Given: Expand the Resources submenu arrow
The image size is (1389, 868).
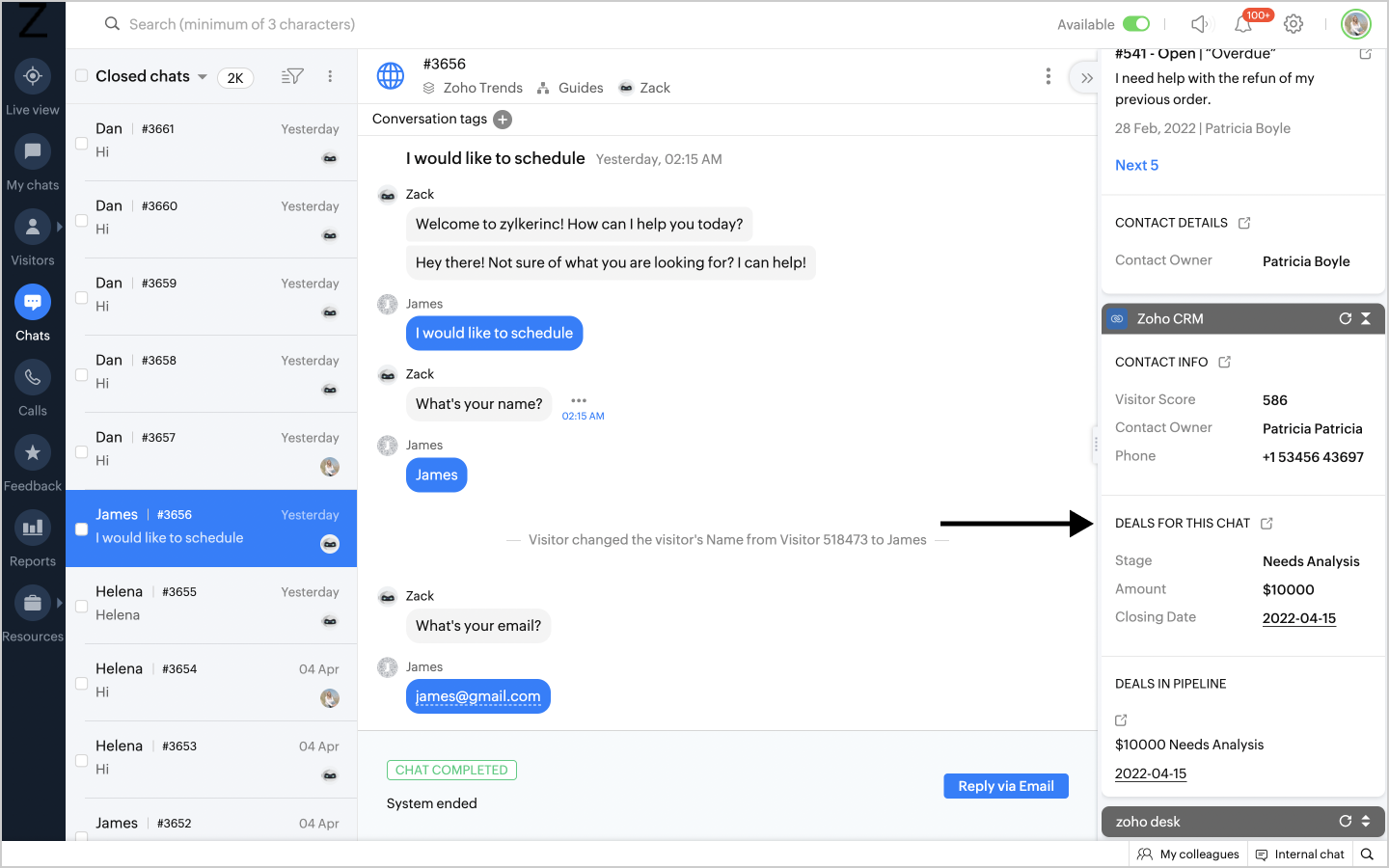Looking at the screenshot, I should (60, 603).
